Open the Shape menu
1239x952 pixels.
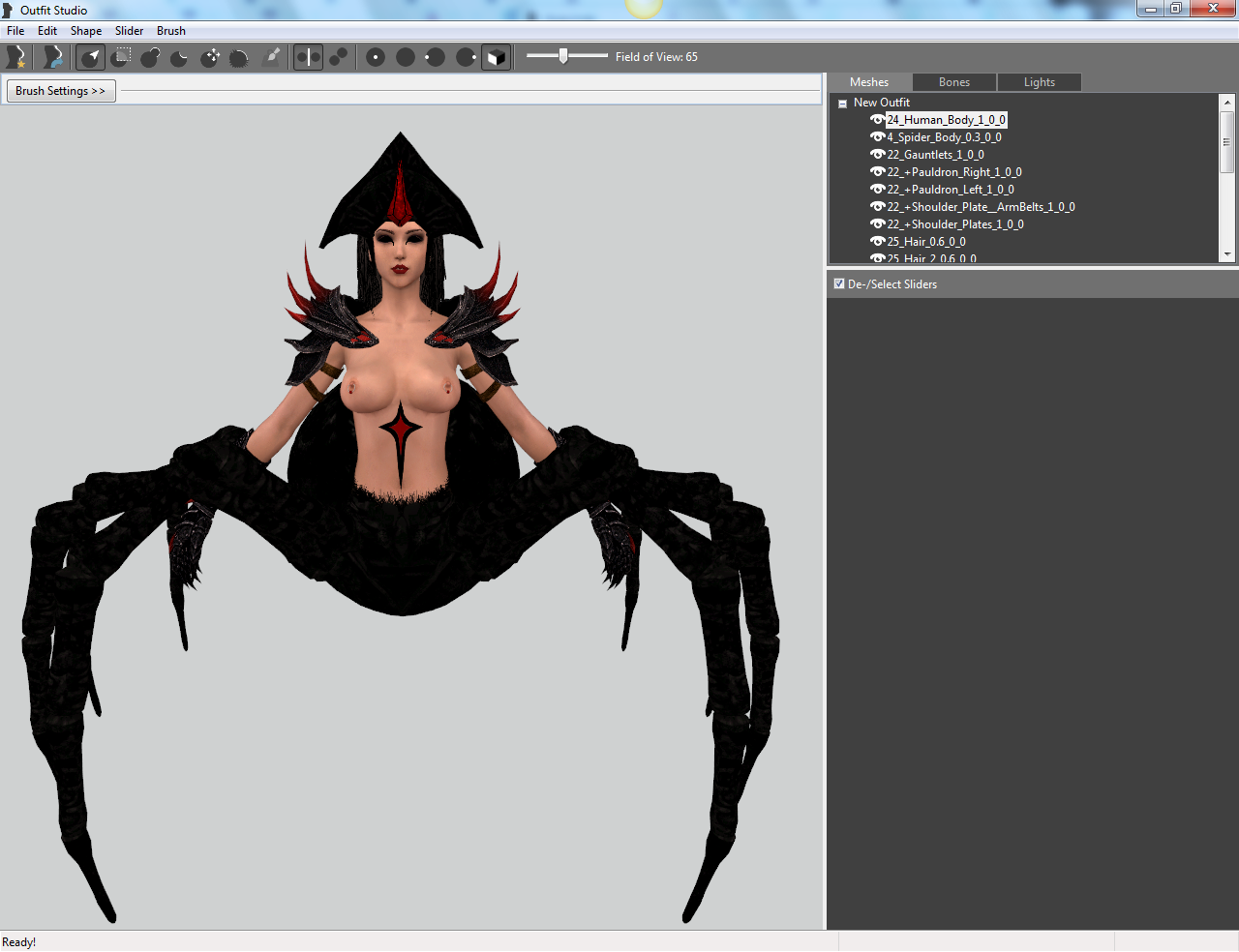[x=86, y=31]
